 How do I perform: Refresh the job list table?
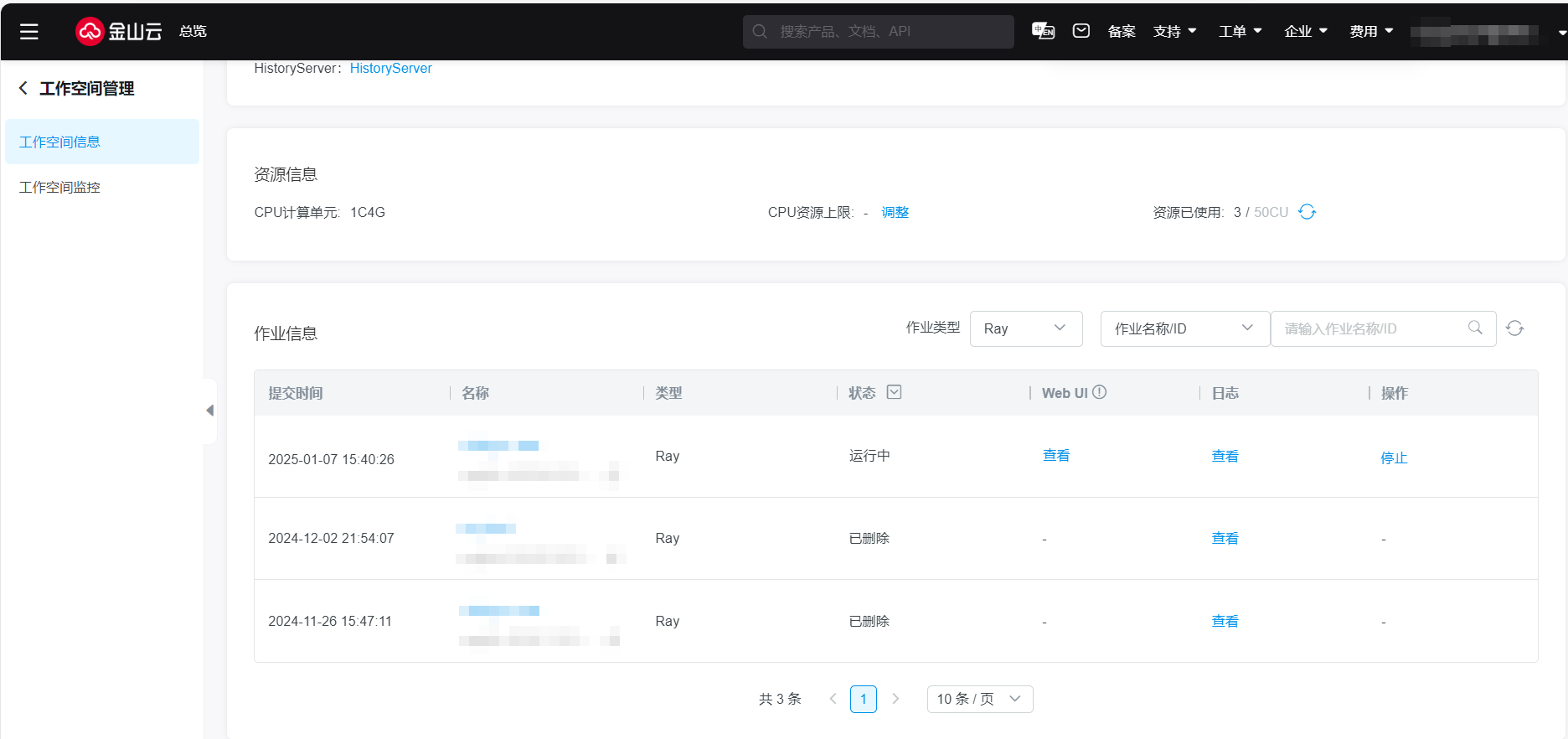point(1514,328)
